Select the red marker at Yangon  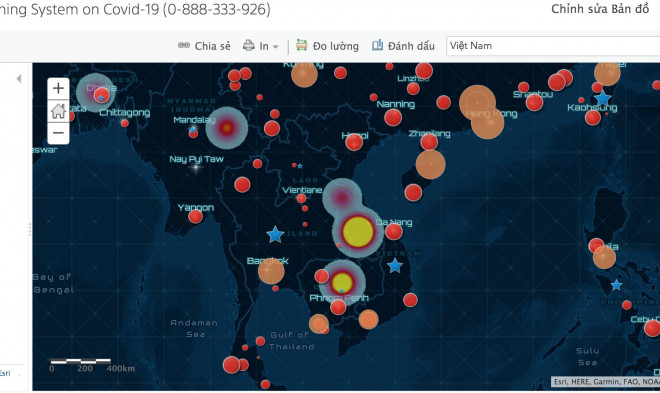[195, 216]
